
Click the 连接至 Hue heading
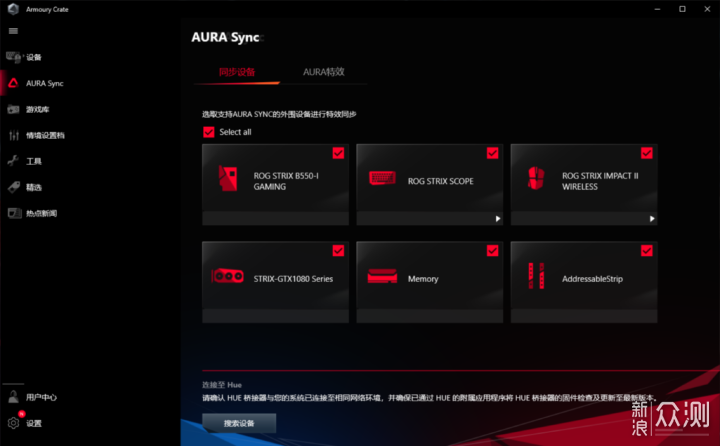point(222,385)
